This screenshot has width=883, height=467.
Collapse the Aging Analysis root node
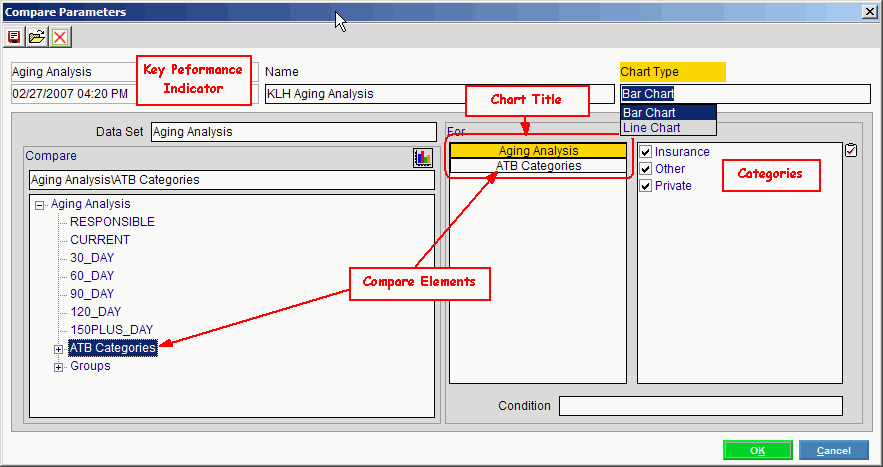[x=39, y=205]
